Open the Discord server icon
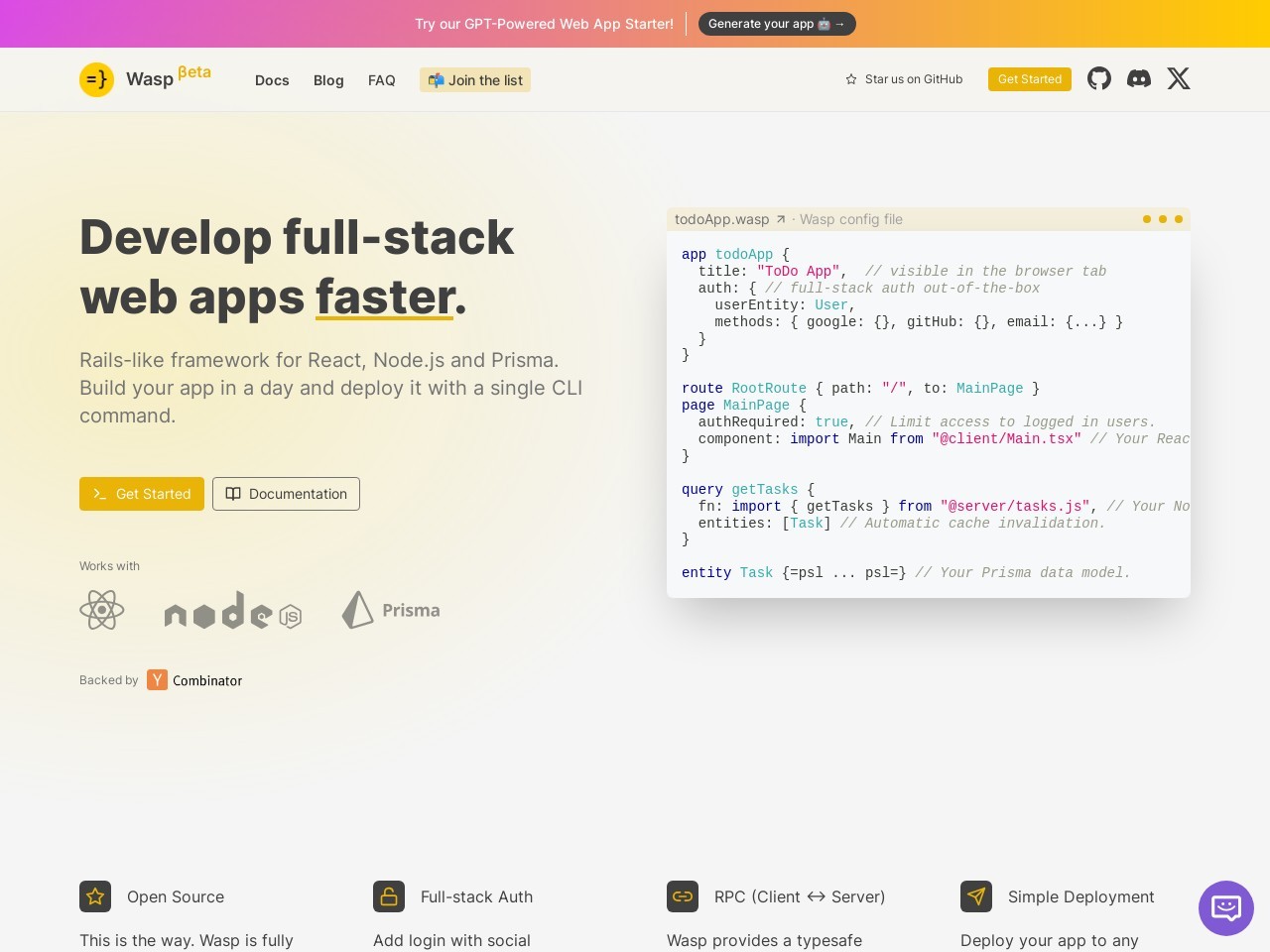This screenshot has width=1270, height=952. [x=1139, y=78]
